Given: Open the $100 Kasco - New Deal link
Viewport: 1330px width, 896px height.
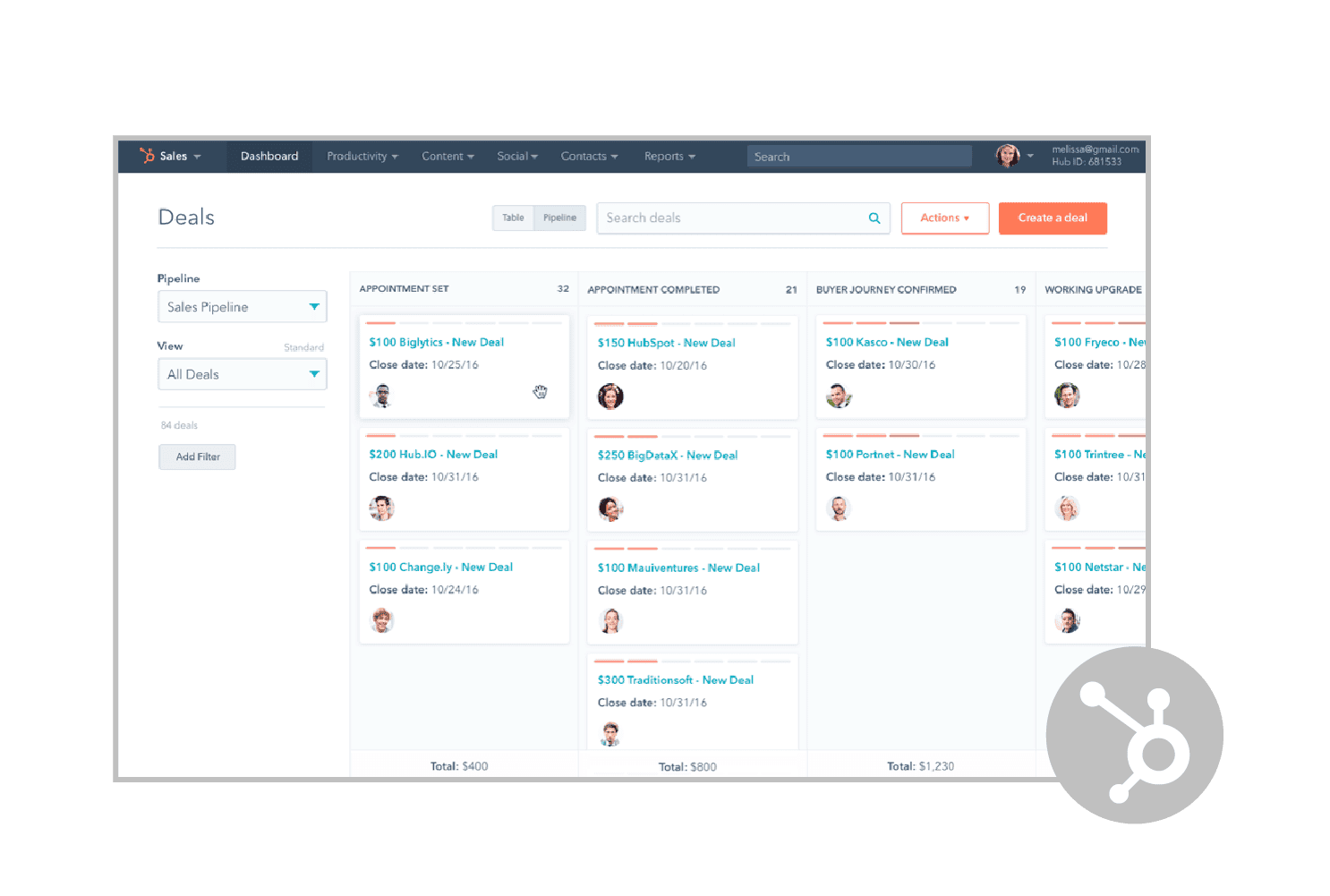Looking at the screenshot, I should pyautogui.click(x=887, y=342).
